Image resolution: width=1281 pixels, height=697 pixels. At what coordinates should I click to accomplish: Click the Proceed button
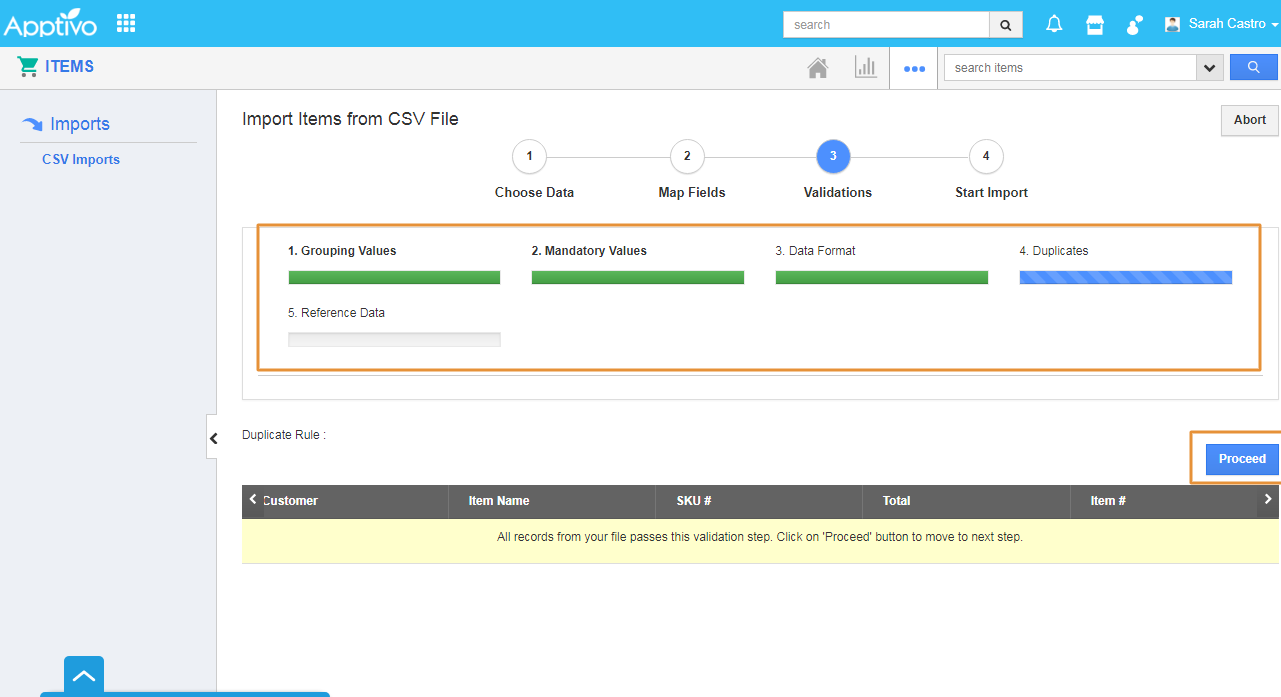[1242, 459]
